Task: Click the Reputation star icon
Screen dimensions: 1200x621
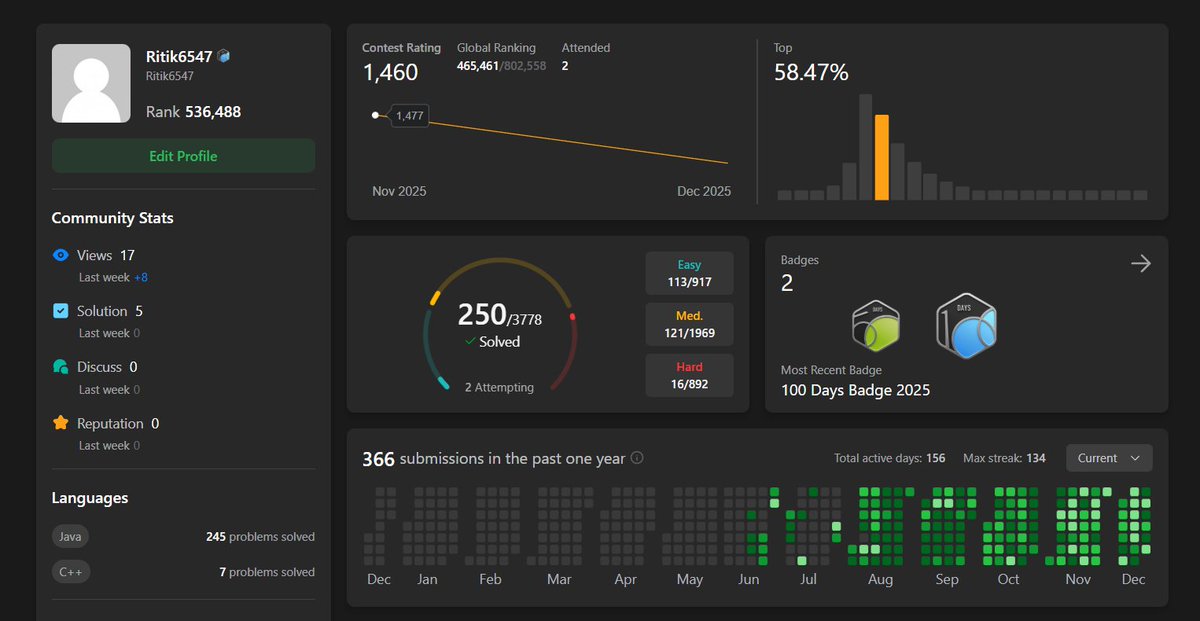Action: pyautogui.click(x=60, y=423)
